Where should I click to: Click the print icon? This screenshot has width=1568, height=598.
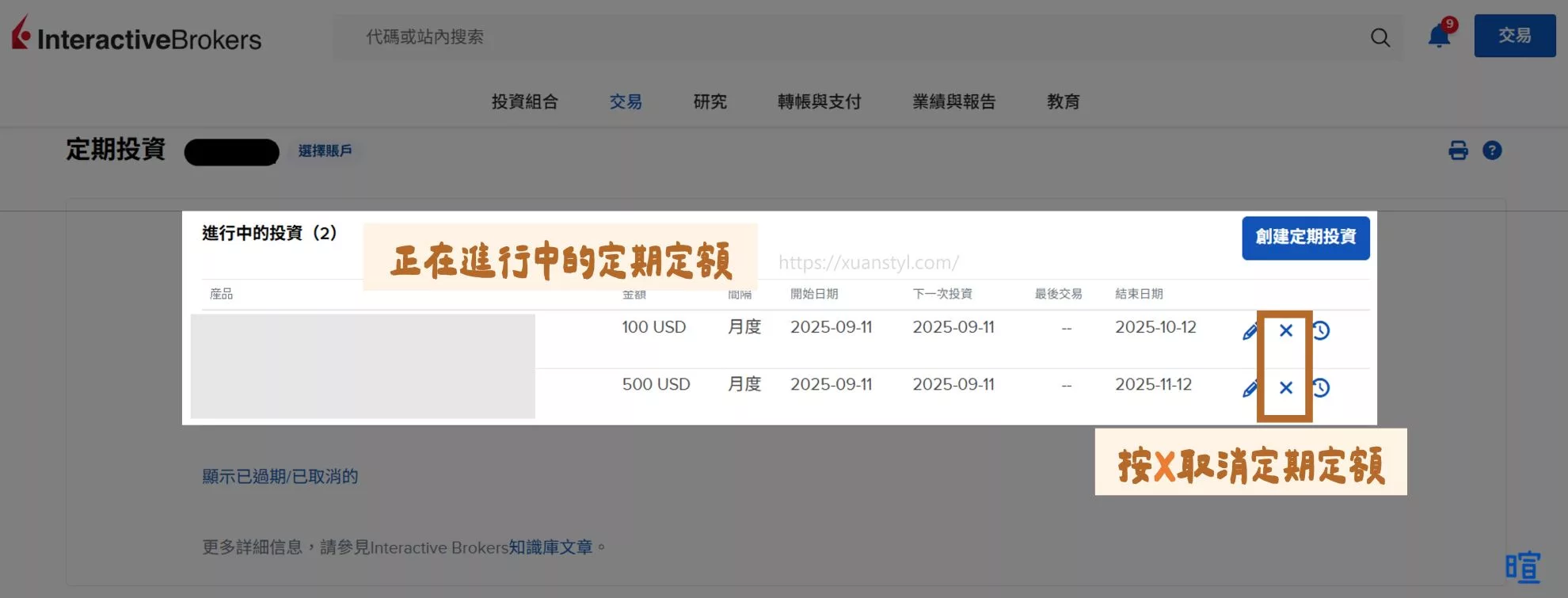click(x=1458, y=150)
